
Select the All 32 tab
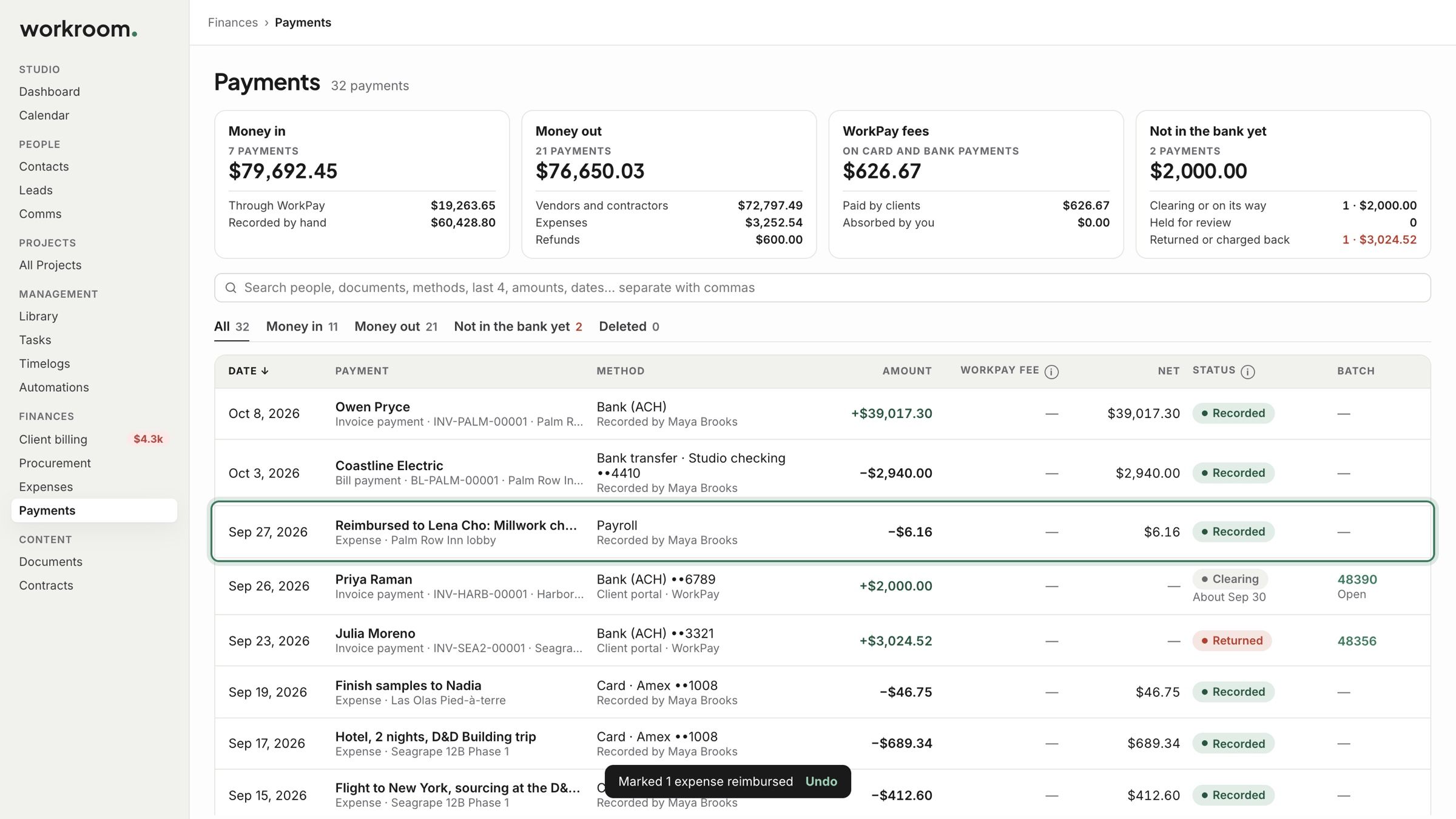coord(231,326)
